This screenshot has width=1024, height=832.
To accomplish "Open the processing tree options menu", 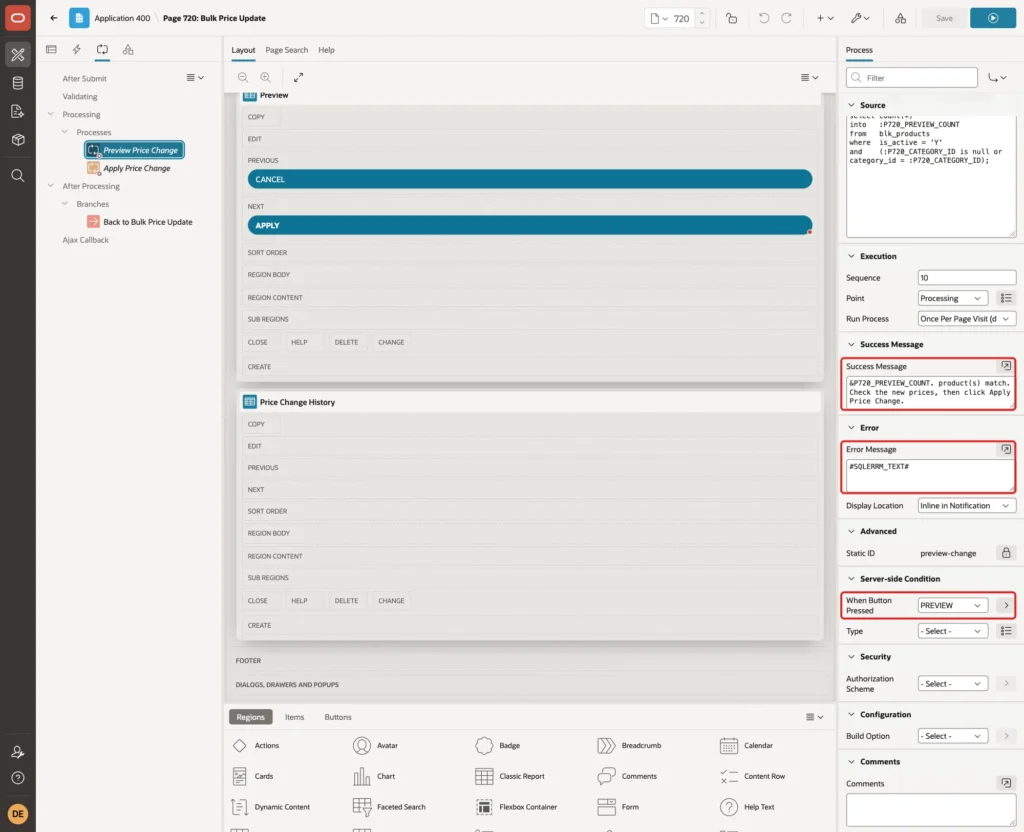I will tap(195, 78).
